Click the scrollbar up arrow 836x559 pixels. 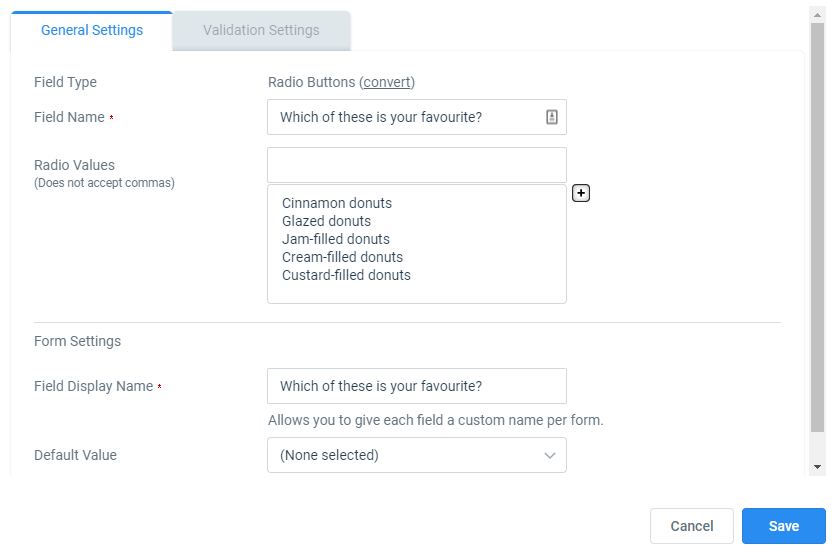pos(817,15)
